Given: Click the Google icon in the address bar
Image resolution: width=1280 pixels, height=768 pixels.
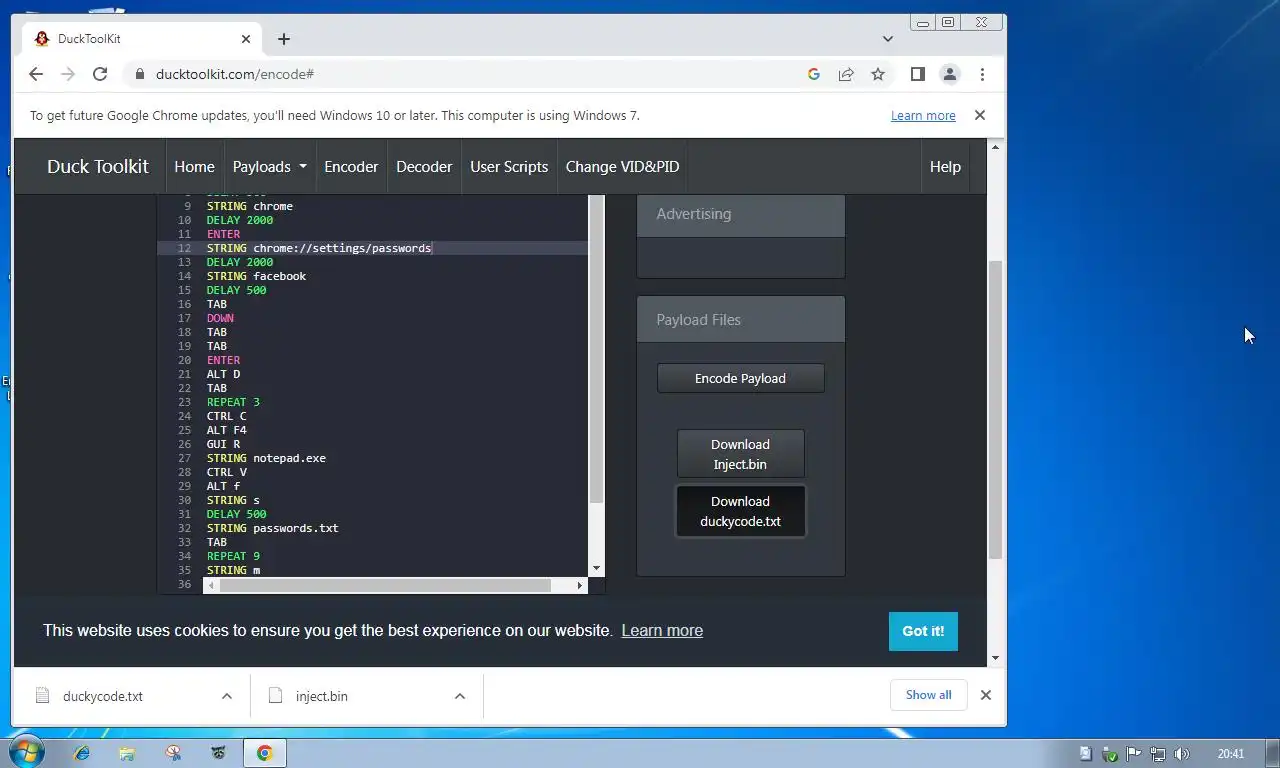Looking at the screenshot, I should (814, 74).
